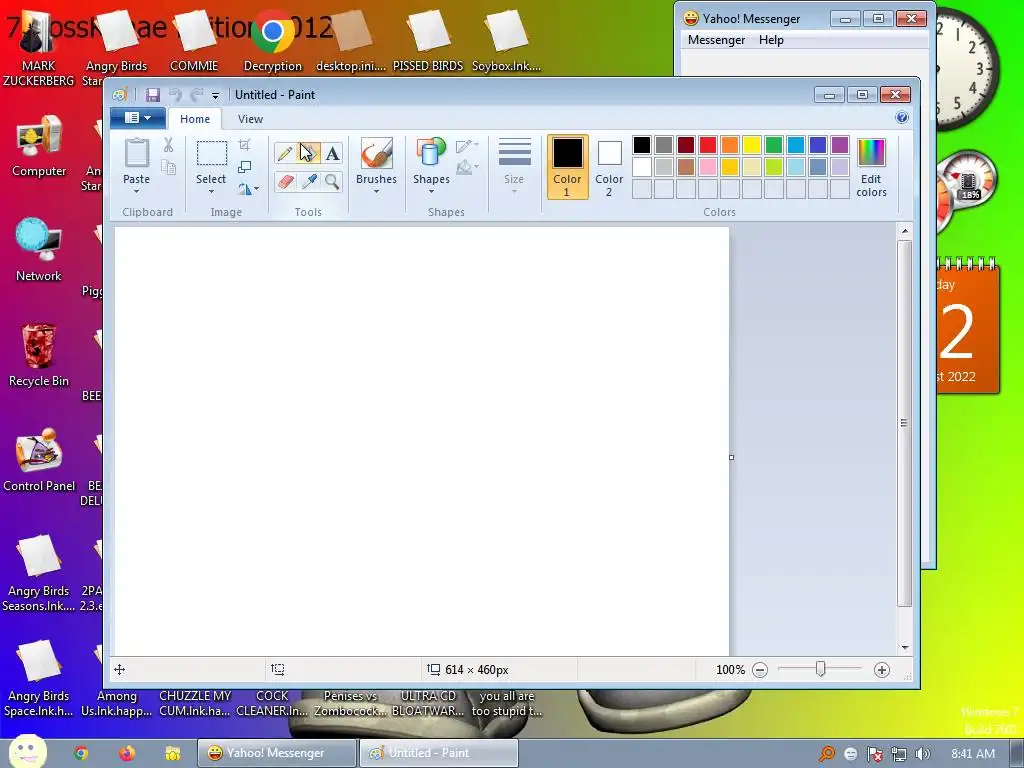Open the shape Outline dropdown
Screen dimensions: 1024x768
[x=467, y=145]
